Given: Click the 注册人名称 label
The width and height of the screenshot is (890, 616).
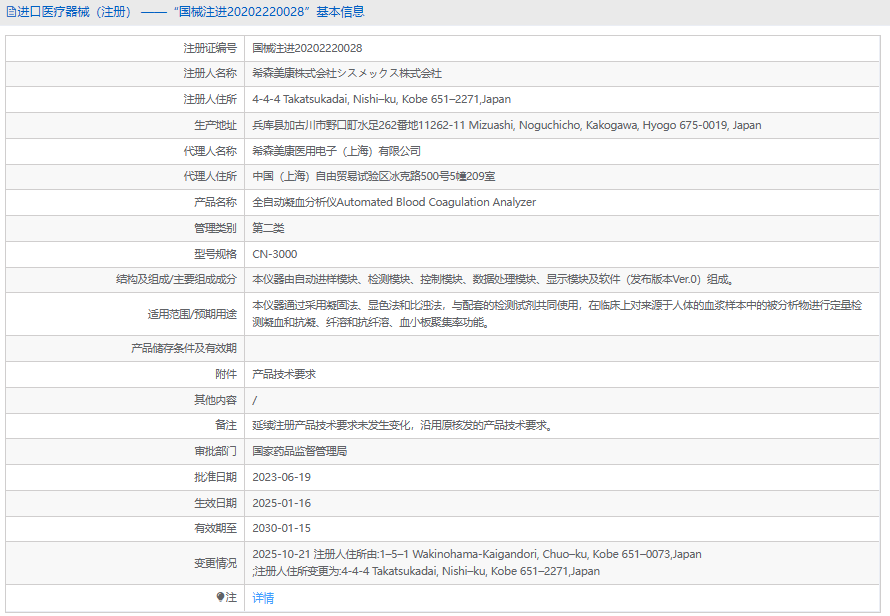Looking at the screenshot, I should click(x=210, y=73).
